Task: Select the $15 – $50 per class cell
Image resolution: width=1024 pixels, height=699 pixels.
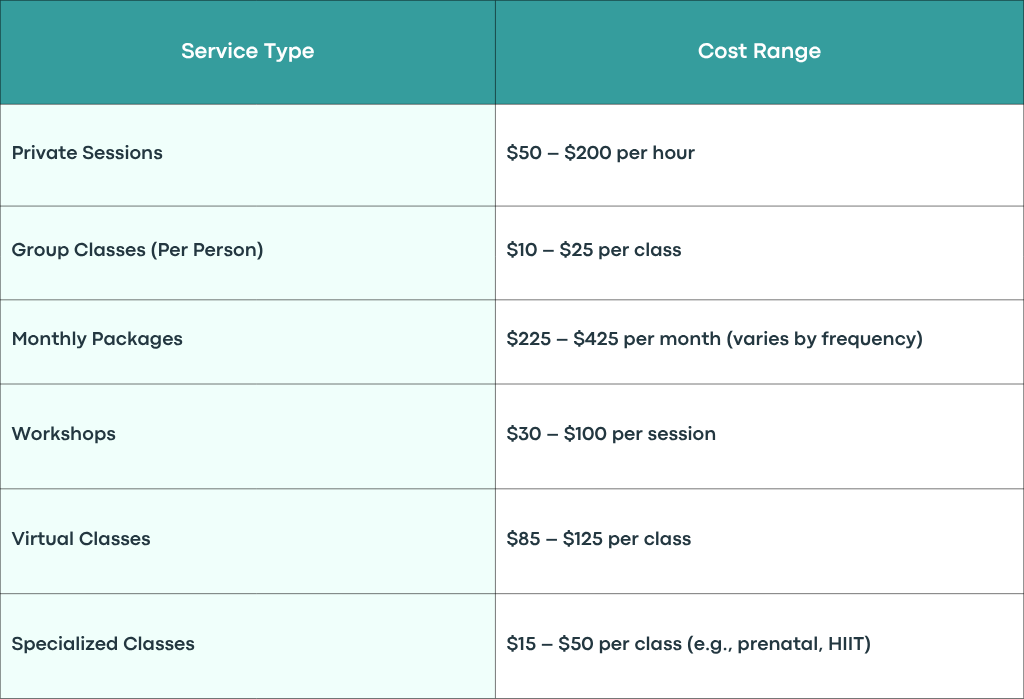Action: pos(760,646)
